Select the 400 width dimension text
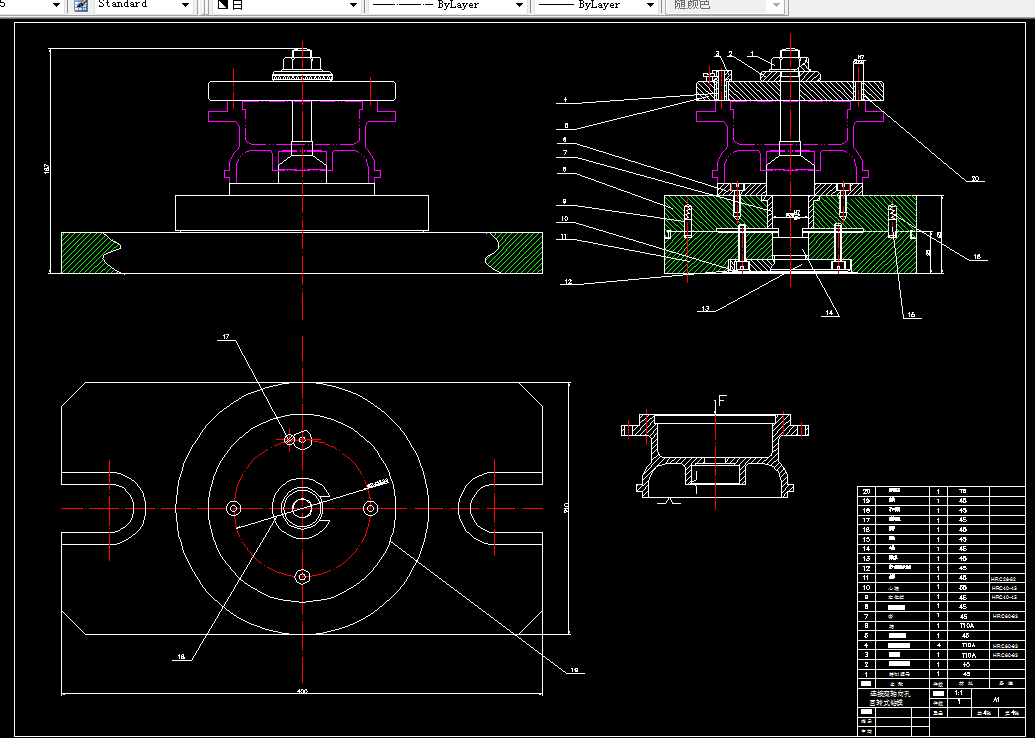 [x=302, y=692]
